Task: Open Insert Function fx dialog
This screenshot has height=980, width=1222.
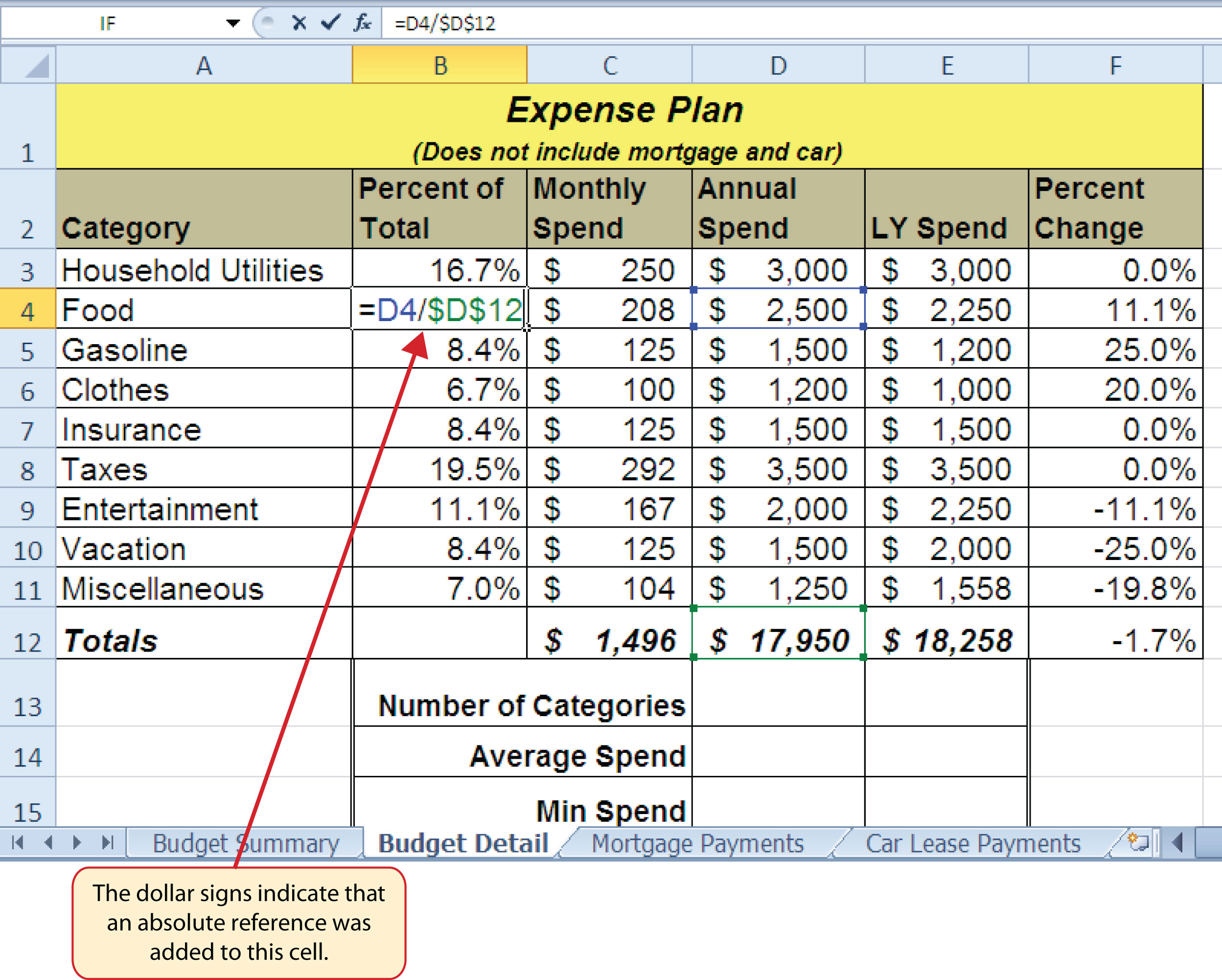Action: coord(362,23)
